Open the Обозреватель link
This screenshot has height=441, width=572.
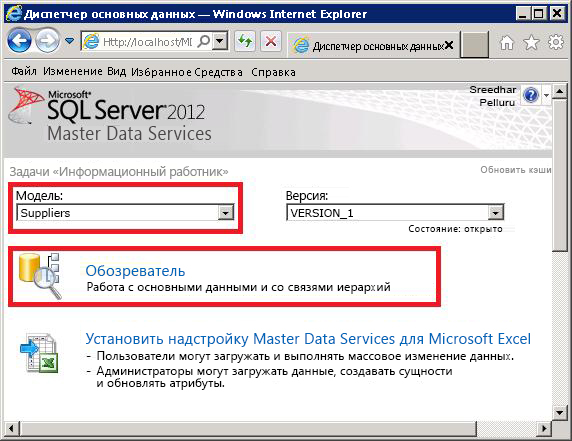[135, 271]
